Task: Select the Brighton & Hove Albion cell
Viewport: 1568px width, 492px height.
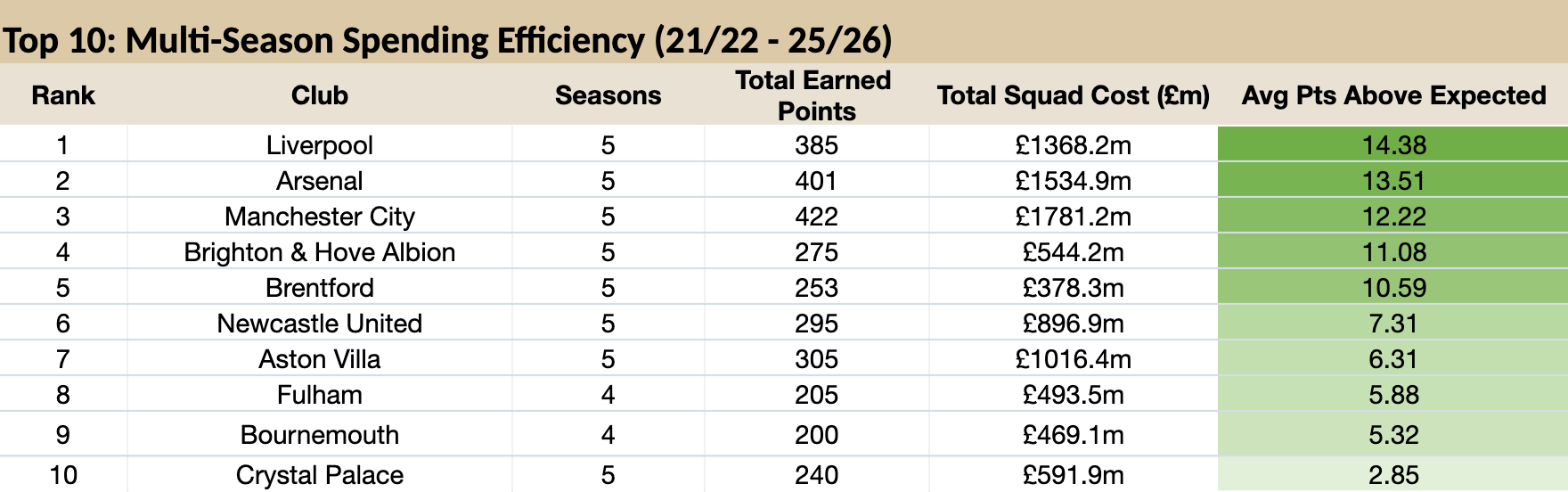Action: (320, 251)
